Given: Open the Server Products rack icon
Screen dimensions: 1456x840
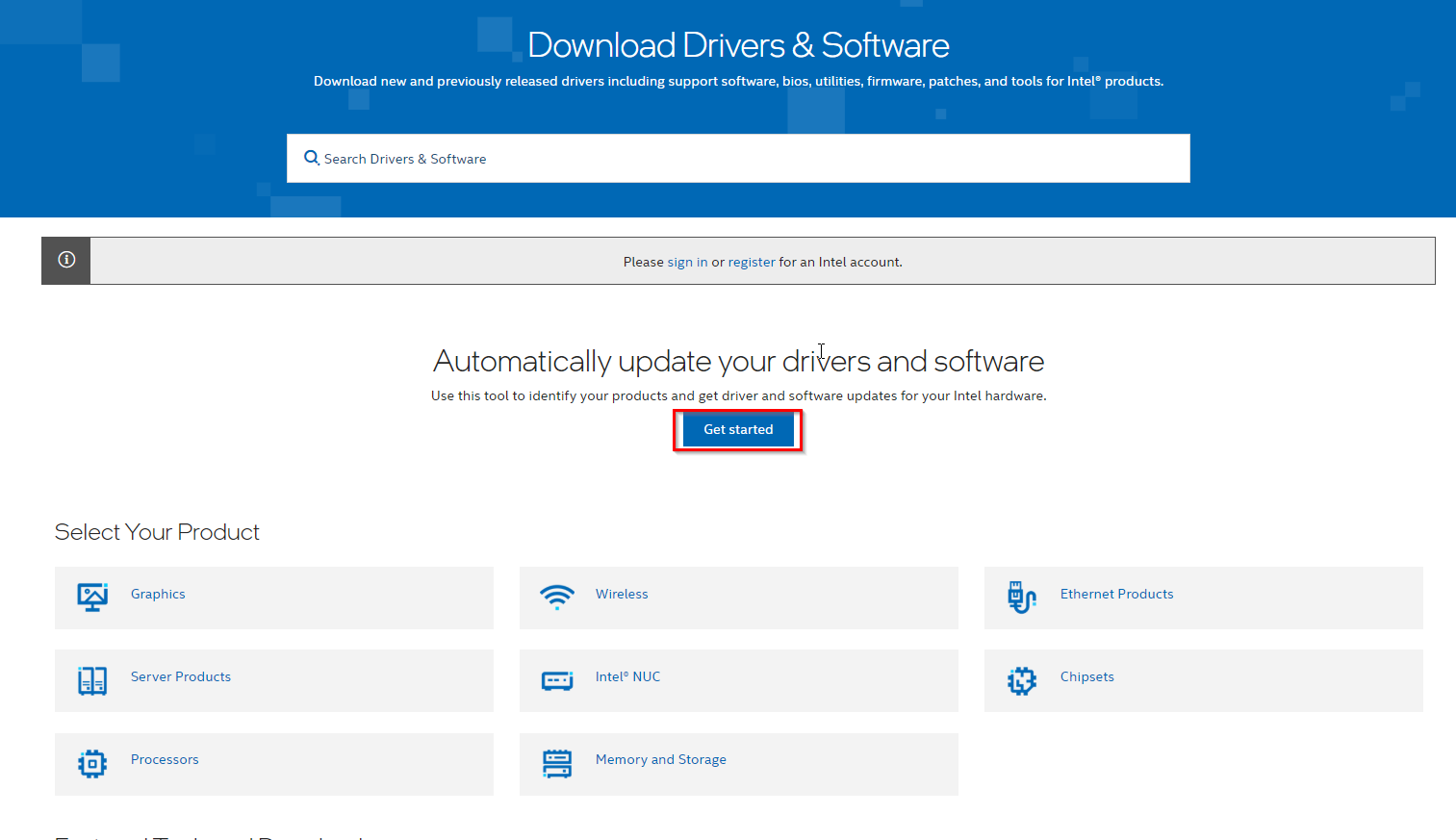Looking at the screenshot, I should [92, 680].
